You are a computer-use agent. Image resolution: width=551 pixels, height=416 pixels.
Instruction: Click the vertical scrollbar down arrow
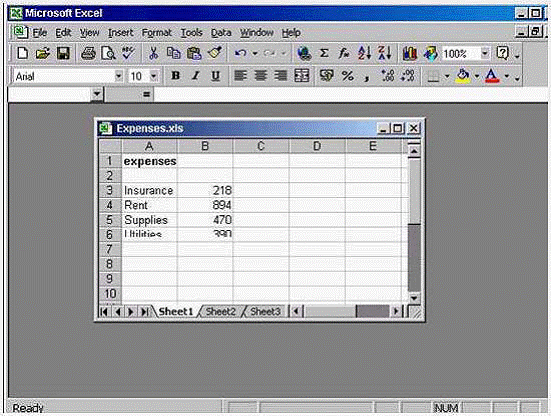click(x=414, y=299)
